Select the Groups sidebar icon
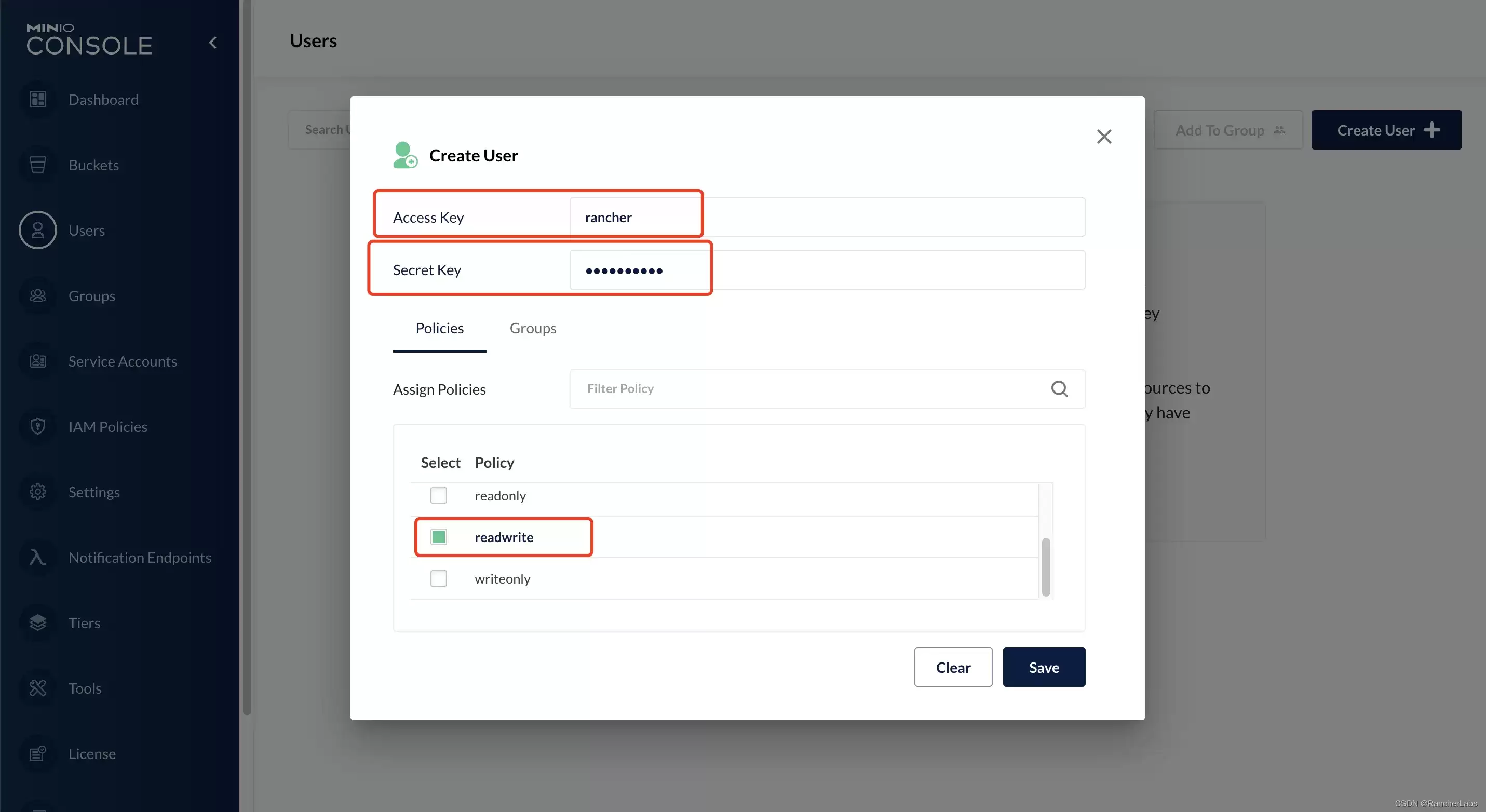The width and height of the screenshot is (1486, 812). (x=37, y=296)
